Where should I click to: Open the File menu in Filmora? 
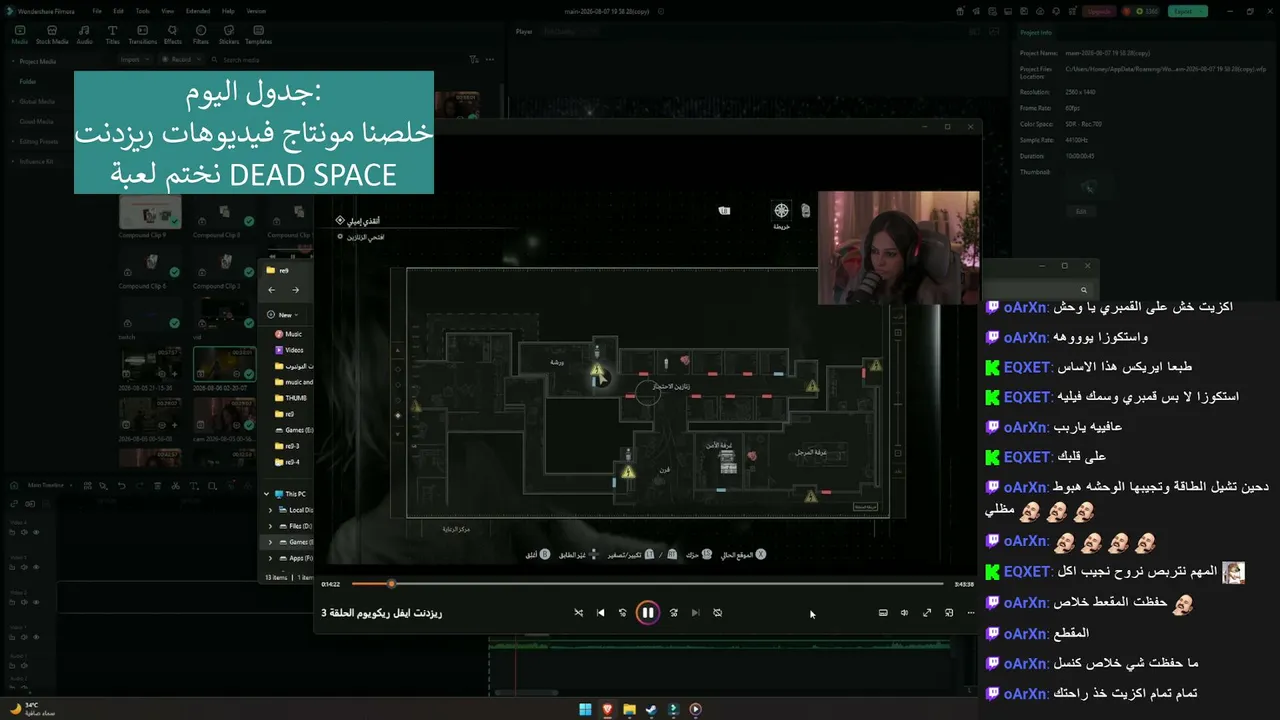[x=97, y=11]
